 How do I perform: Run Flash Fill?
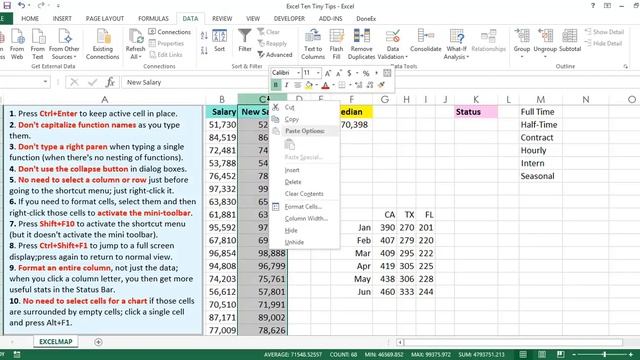pyautogui.click(x=336, y=44)
